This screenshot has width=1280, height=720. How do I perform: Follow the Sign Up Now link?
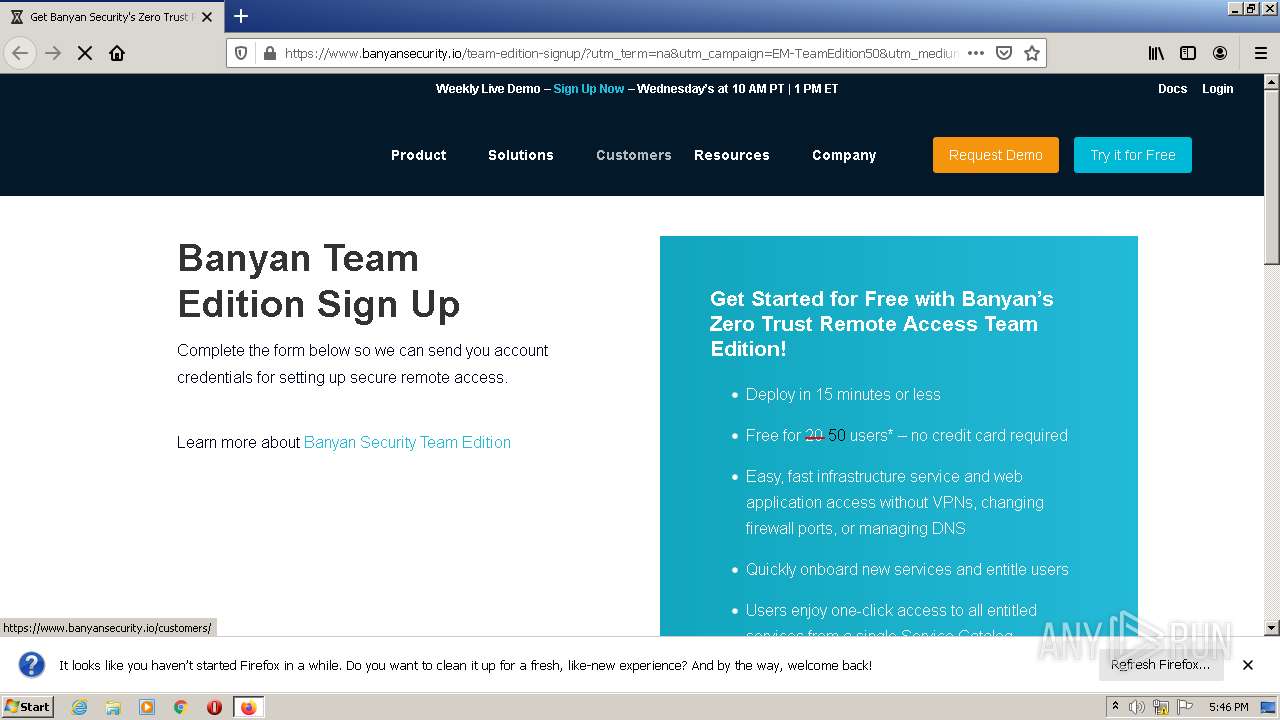point(589,89)
